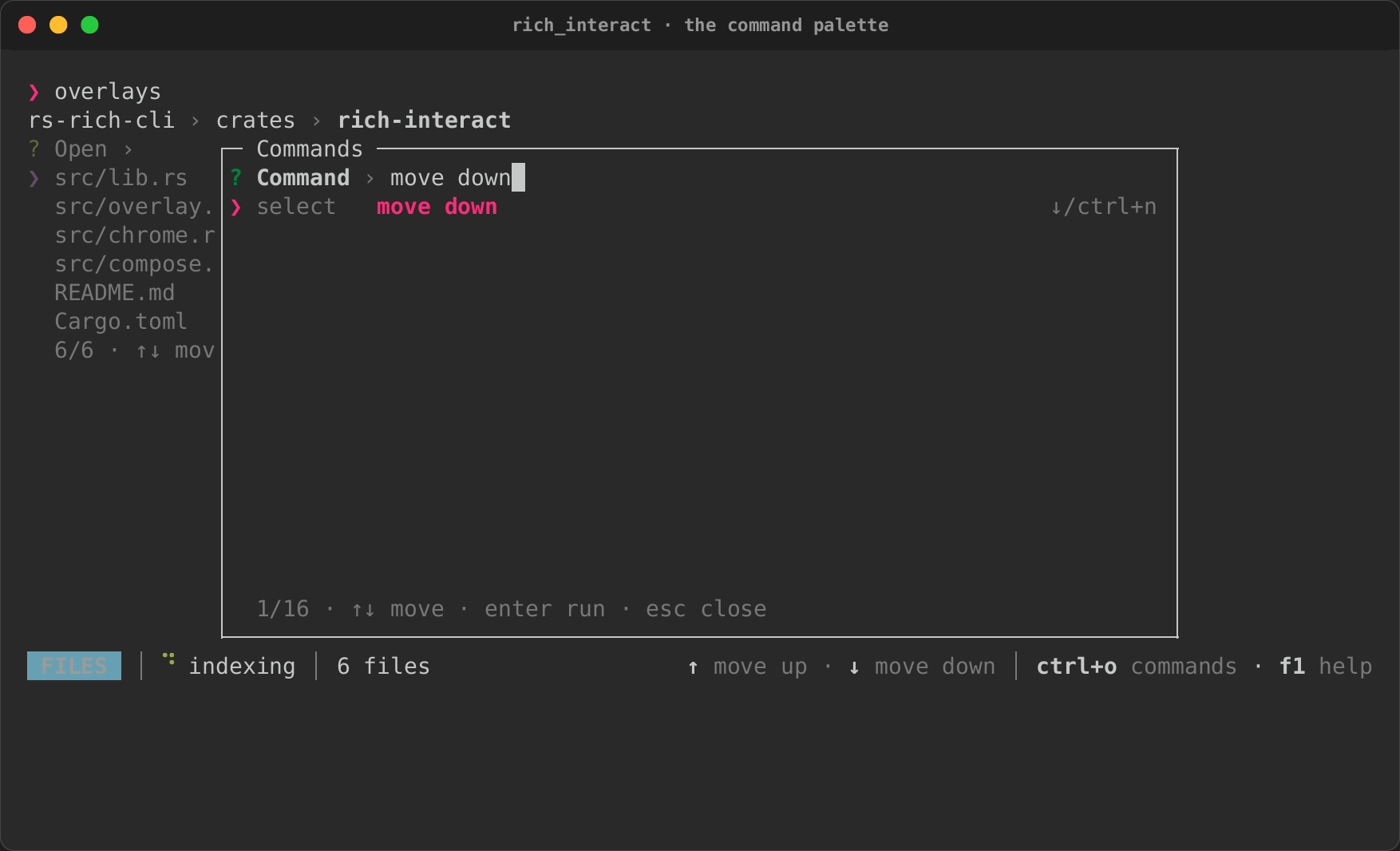Click the chevron after Open prompt
The width and height of the screenshot is (1400, 851).
point(128,150)
